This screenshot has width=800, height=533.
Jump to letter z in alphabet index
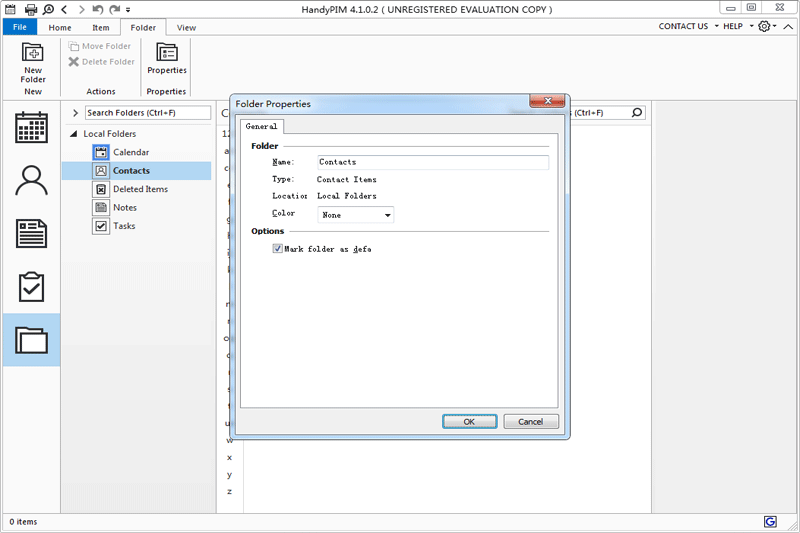coord(230,491)
